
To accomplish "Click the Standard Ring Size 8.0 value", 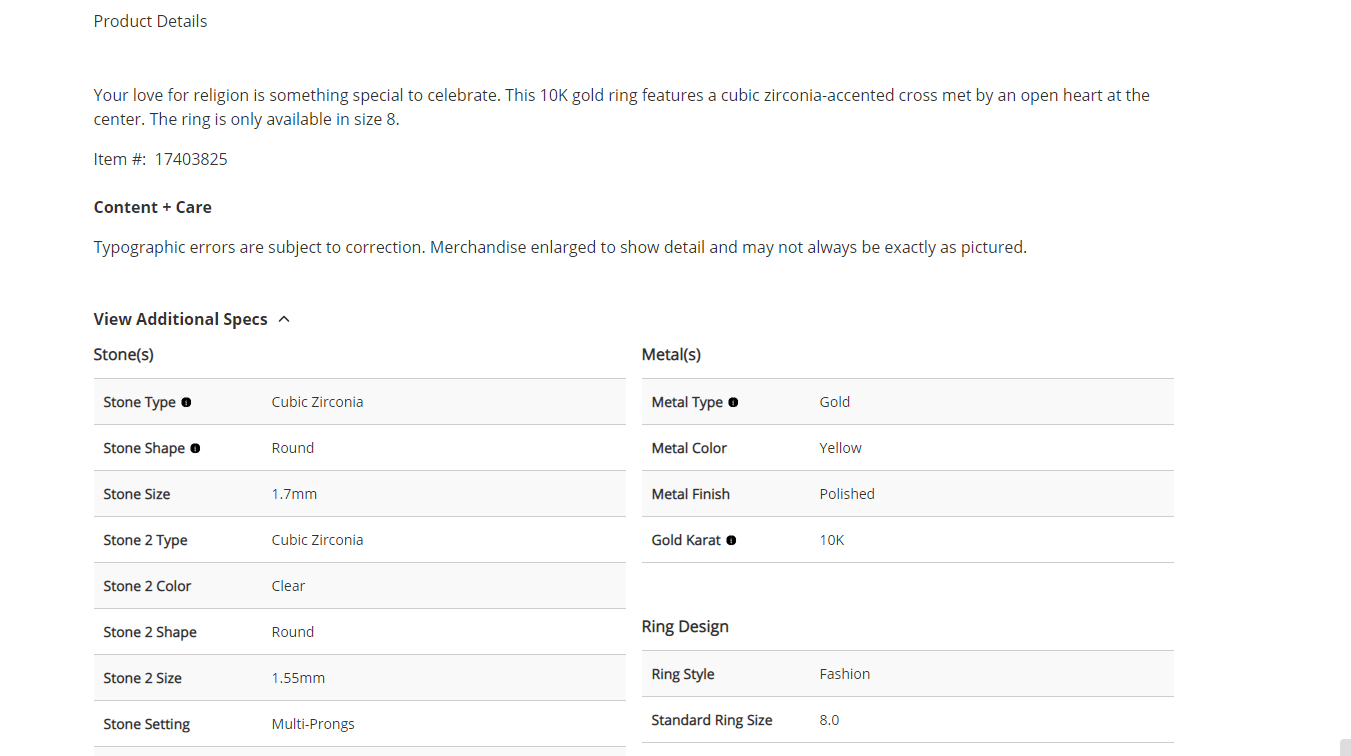I will pyautogui.click(x=829, y=720).
